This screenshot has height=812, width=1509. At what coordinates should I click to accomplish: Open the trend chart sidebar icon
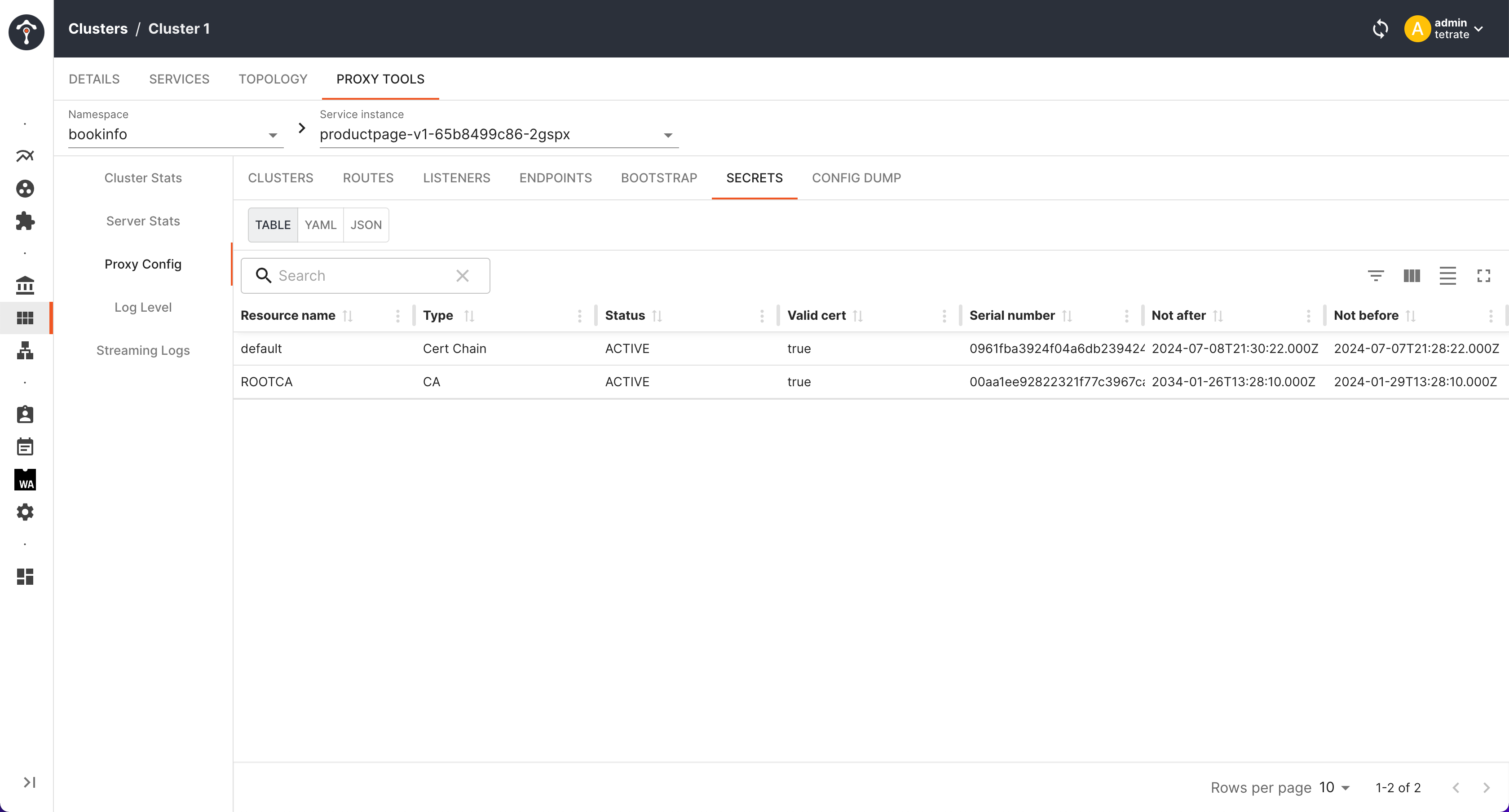tap(25, 156)
